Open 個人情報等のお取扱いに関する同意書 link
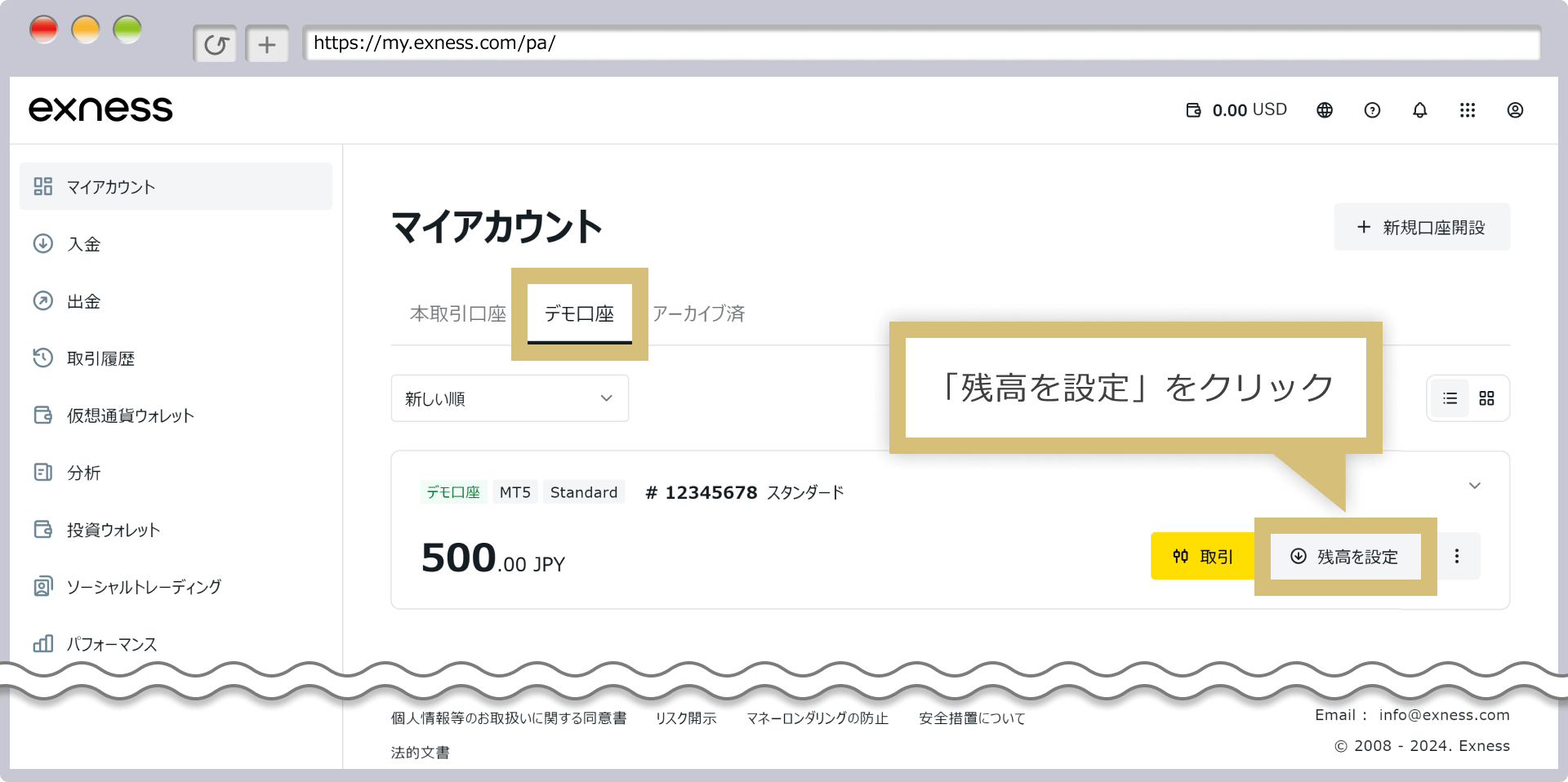Image resolution: width=1568 pixels, height=782 pixels. pos(509,718)
